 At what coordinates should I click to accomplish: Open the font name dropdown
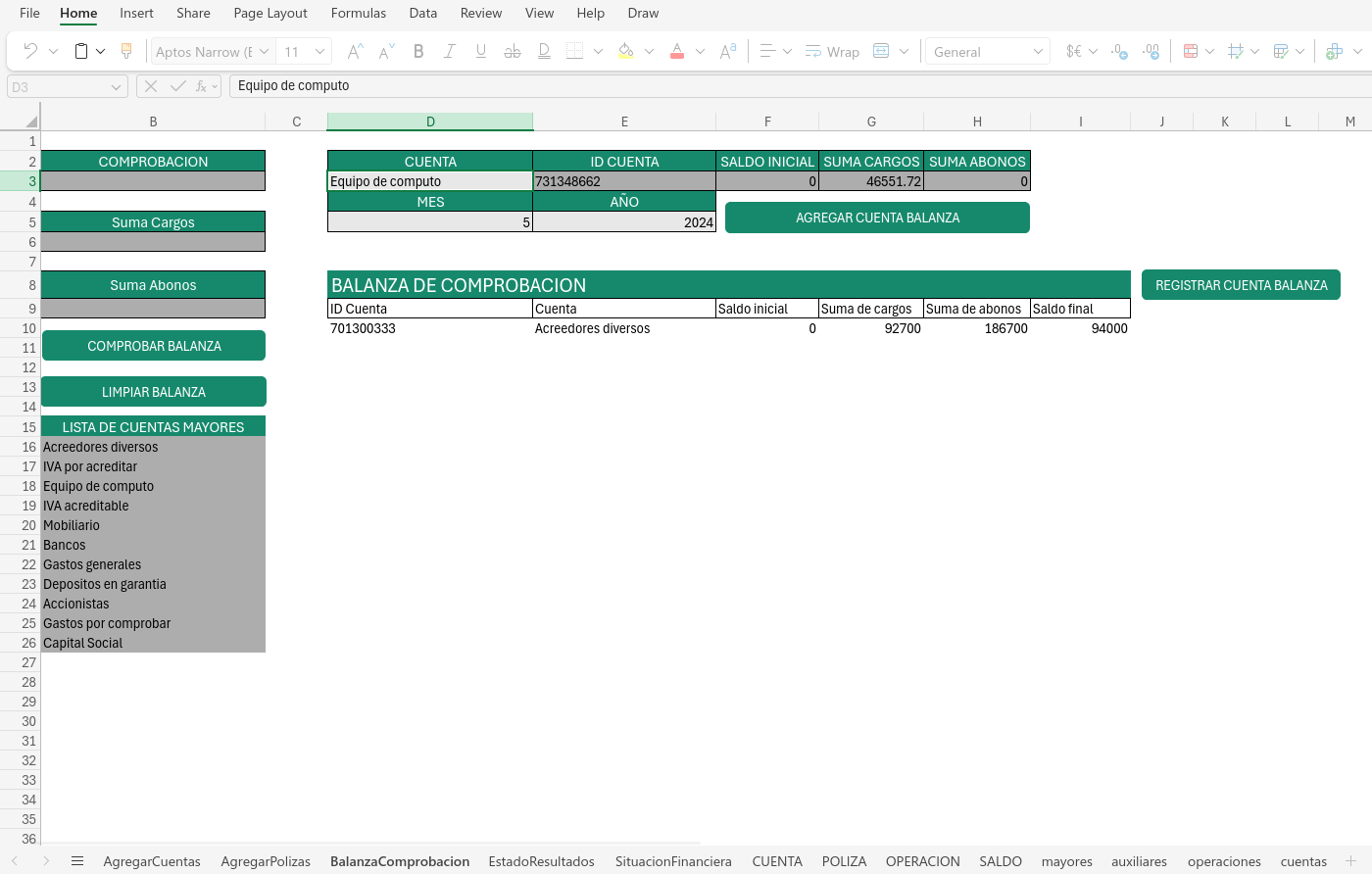[264, 51]
